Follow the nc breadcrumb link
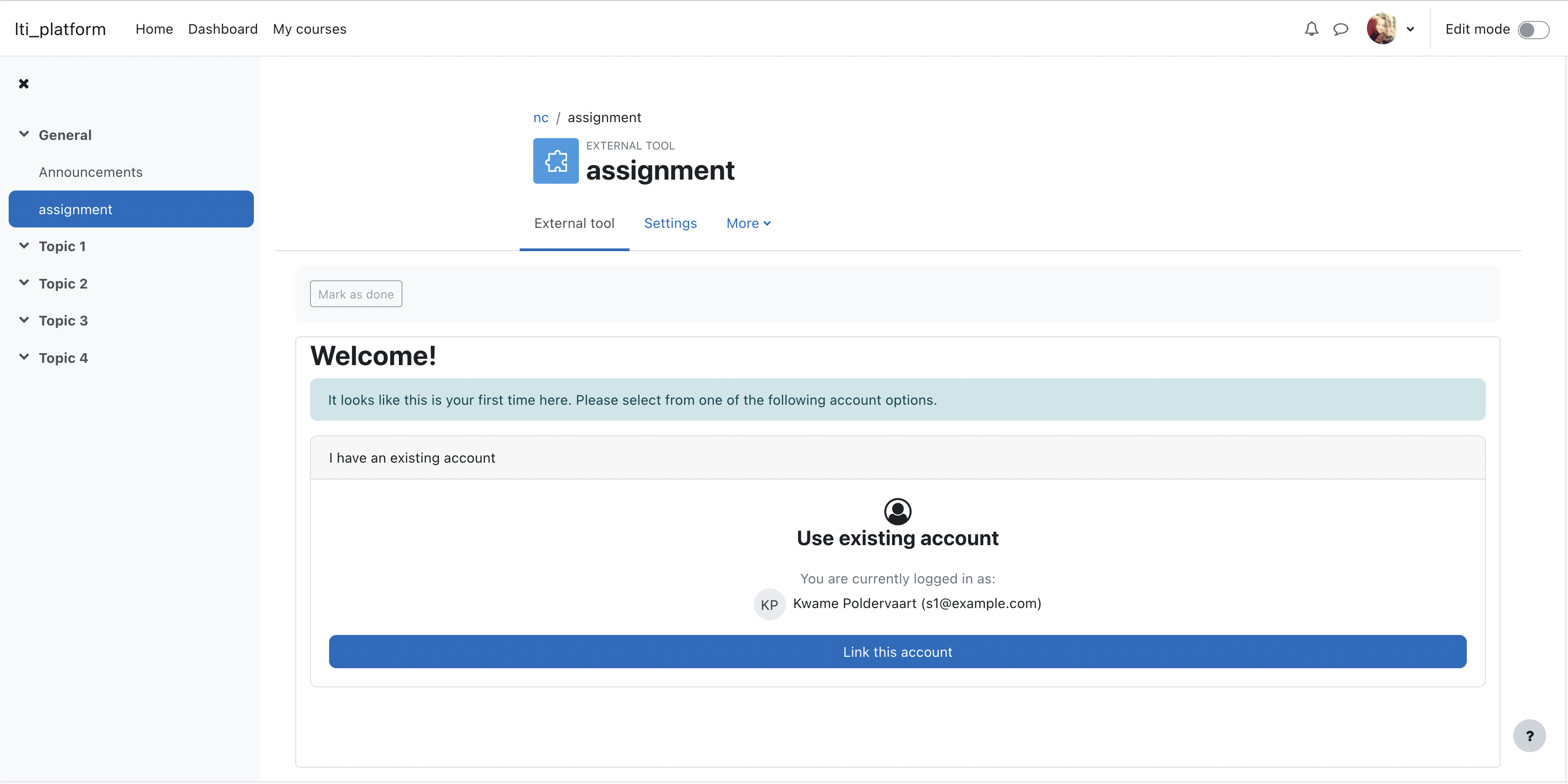This screenshot has width=1568, height=784. pos(541,118)
